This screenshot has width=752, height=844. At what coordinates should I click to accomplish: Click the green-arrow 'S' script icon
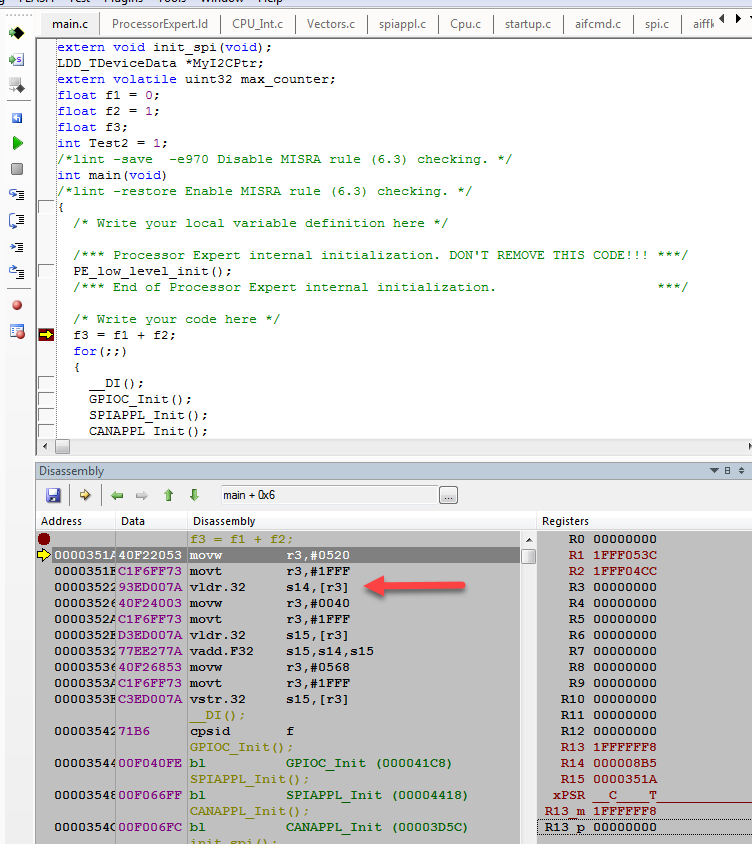pyautogui.click(x=17, y=59)
